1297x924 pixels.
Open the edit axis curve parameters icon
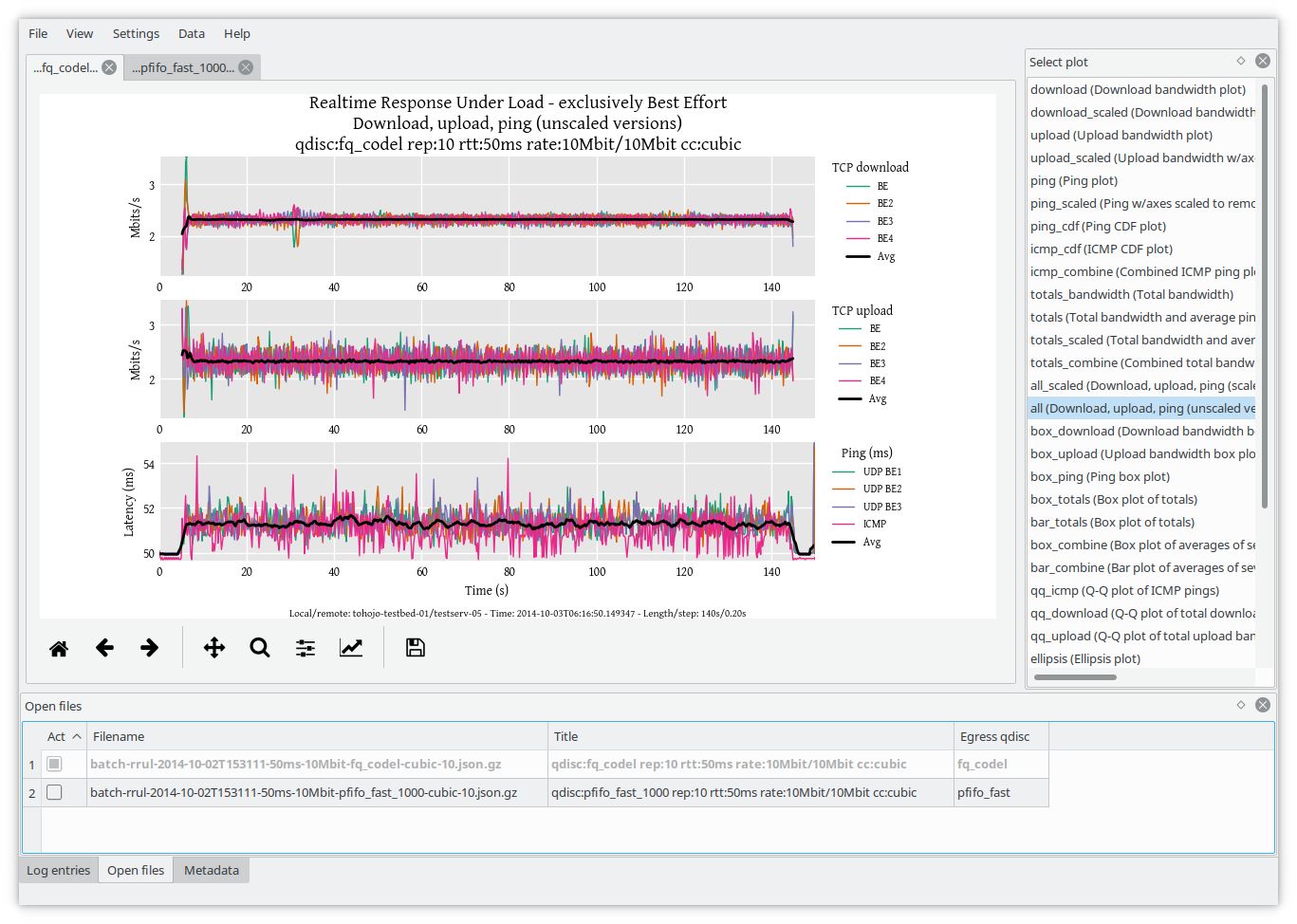point(351,648)
